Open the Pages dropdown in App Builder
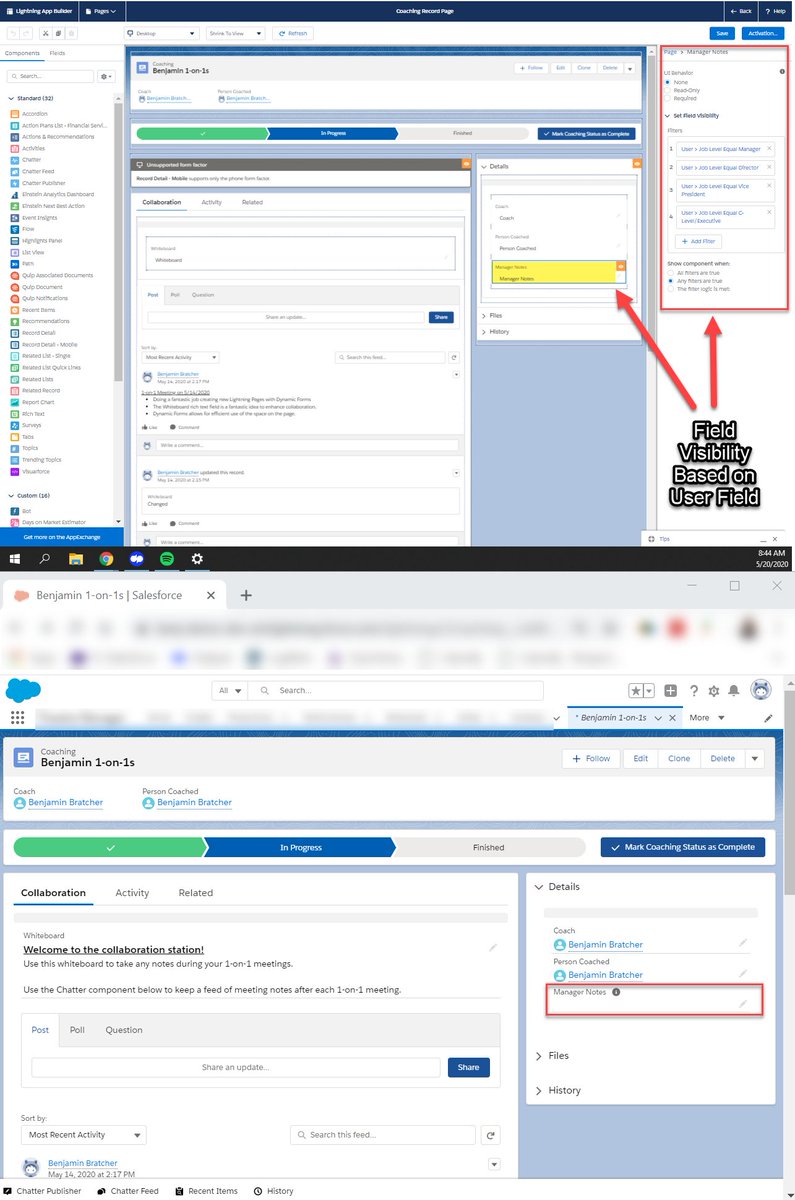The image size is (795, 1200). tap(100, 11)
